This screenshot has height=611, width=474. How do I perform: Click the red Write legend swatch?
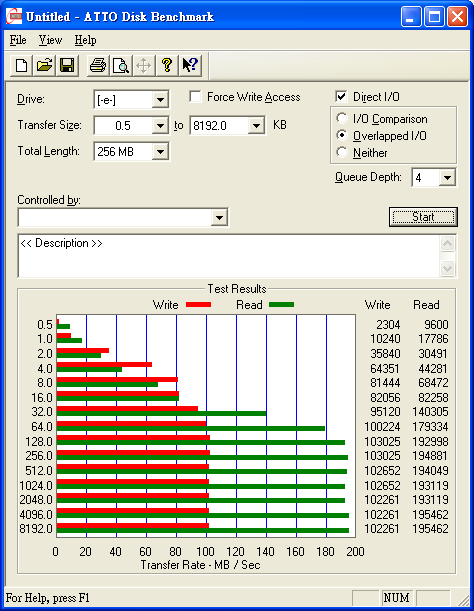(198, 305)
